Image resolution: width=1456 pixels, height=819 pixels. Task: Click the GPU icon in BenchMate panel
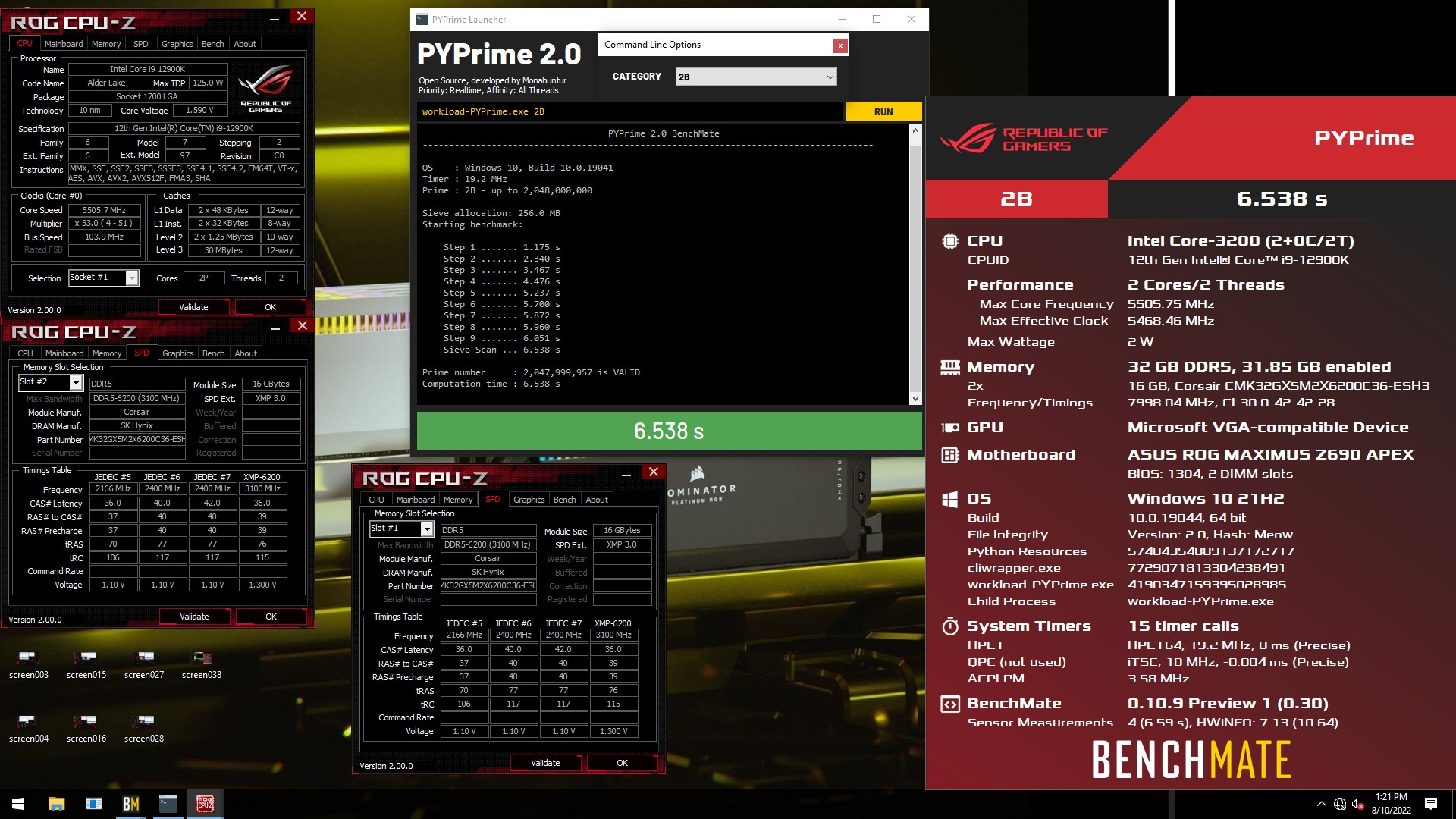(949, 428)
